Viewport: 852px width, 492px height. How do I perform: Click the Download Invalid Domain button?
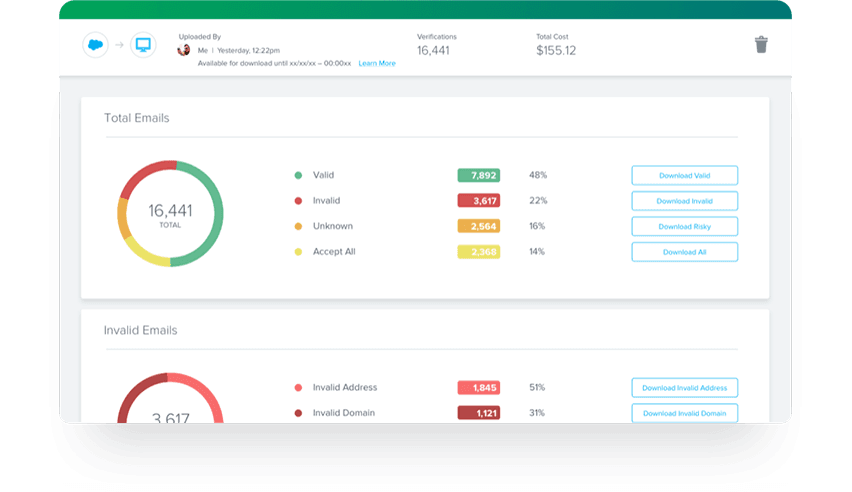point(684,413)
